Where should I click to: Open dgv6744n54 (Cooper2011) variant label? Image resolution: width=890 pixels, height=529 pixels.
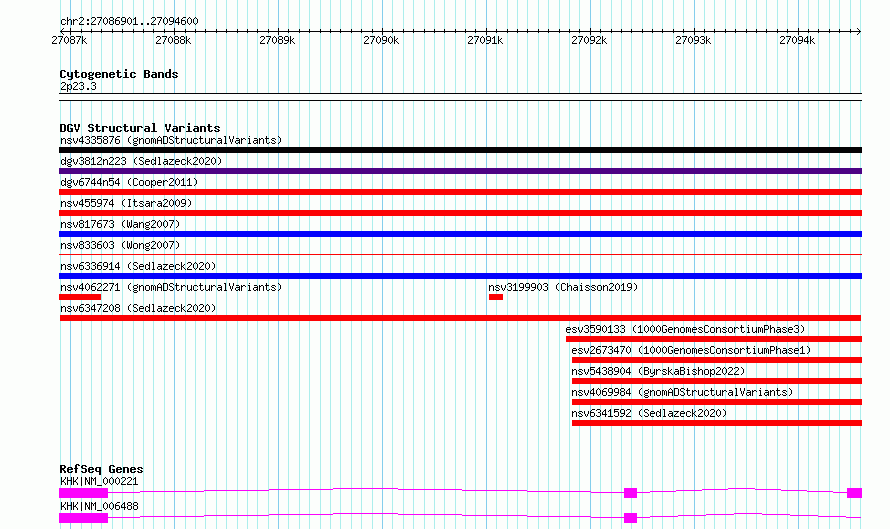click(x=129, y=182)
